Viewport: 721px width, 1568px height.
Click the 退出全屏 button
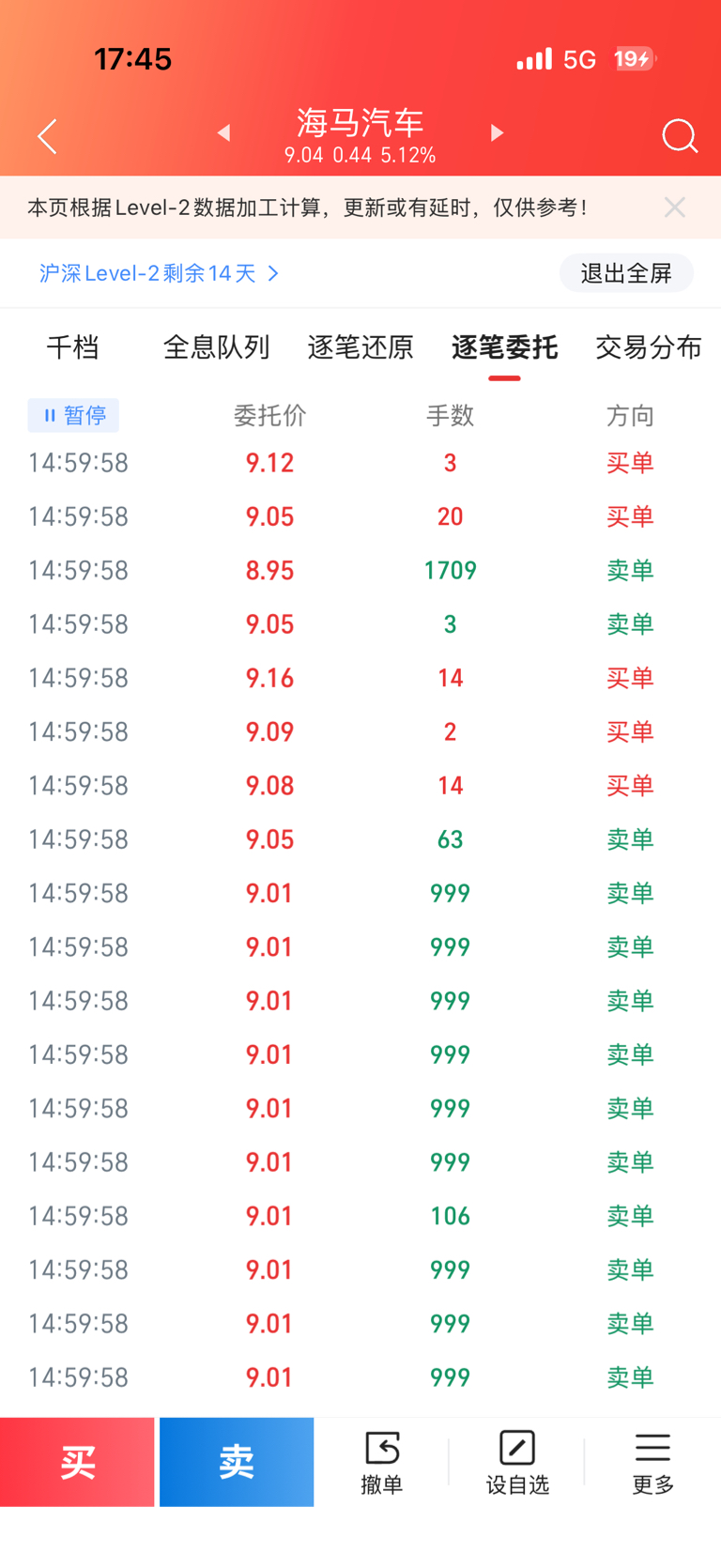point(626,273)
